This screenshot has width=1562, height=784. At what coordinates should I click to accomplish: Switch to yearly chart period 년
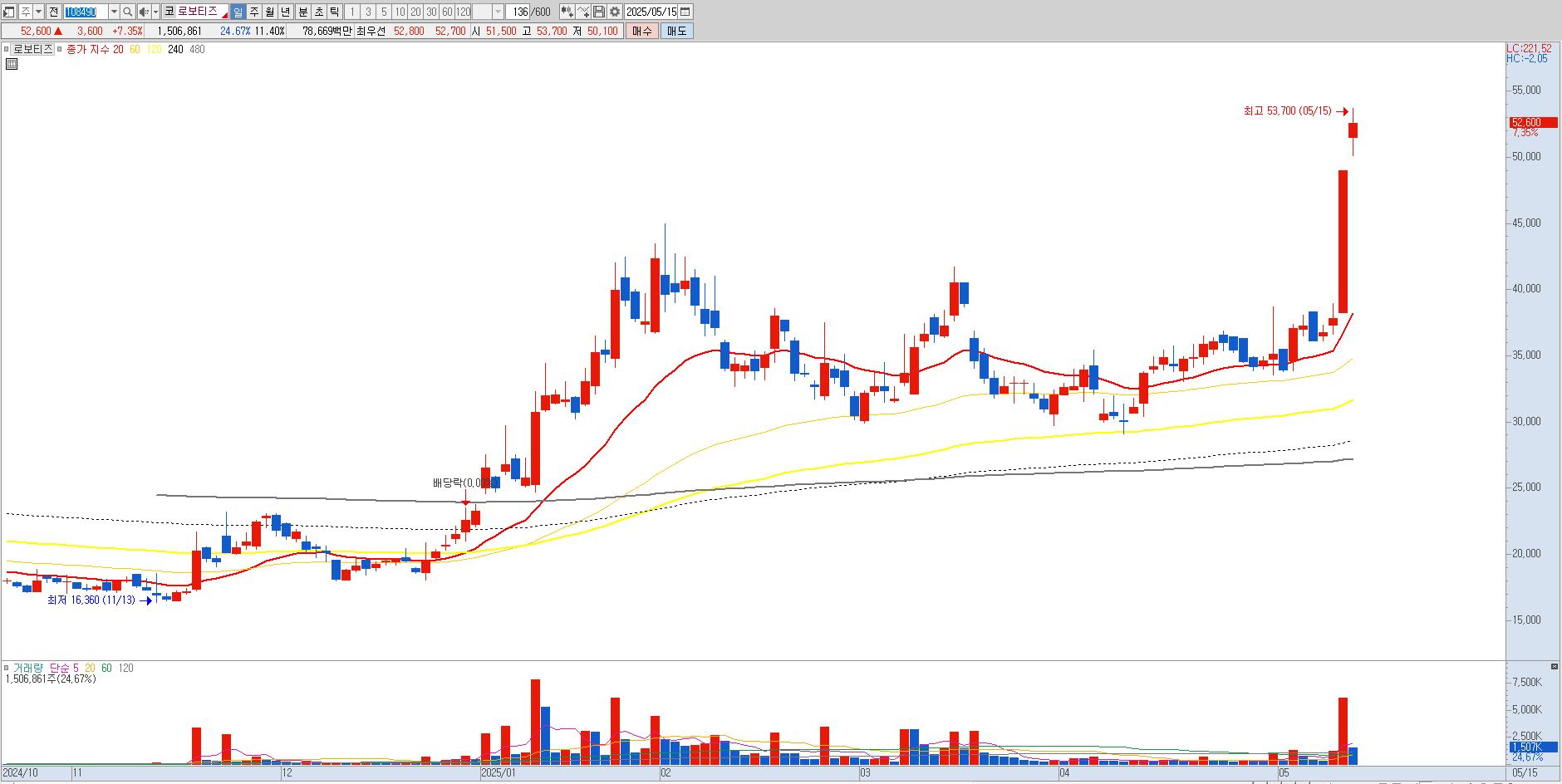coord(286,12)
